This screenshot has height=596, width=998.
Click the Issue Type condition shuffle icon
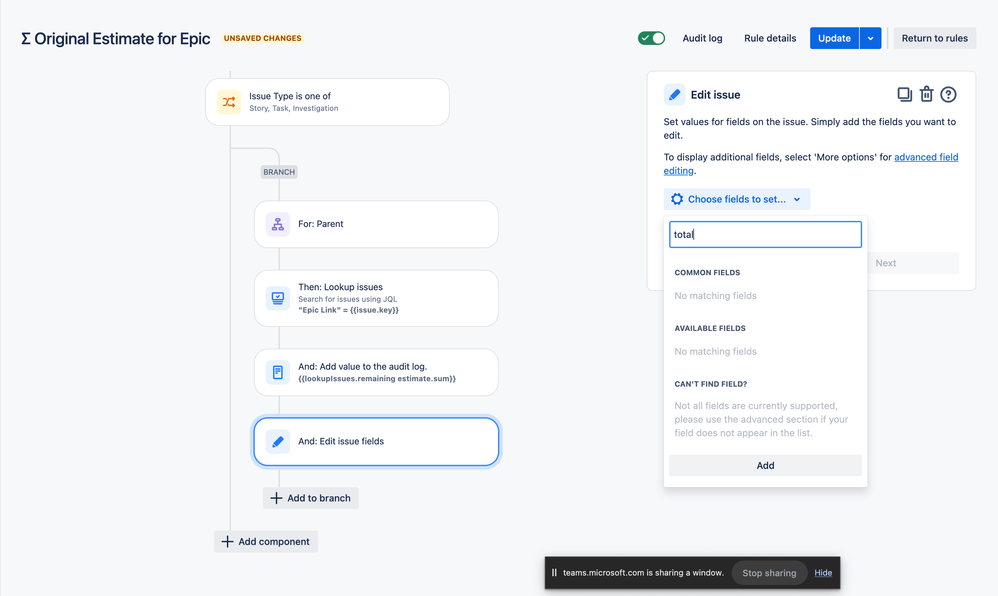tap(228, 102)
